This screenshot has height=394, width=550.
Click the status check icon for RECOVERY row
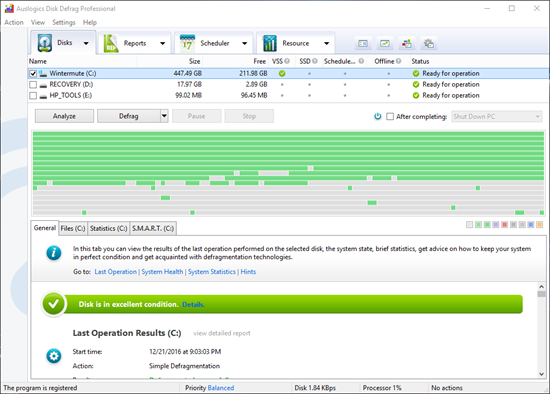(x=416, y=85)
